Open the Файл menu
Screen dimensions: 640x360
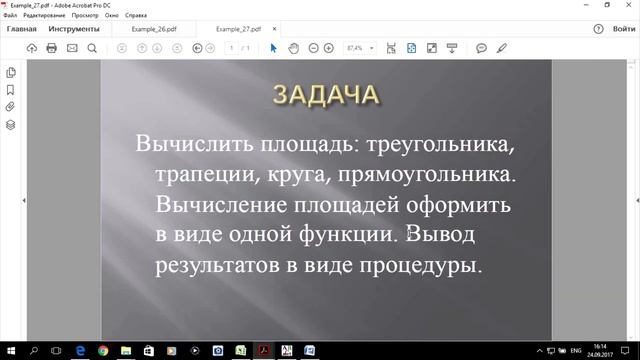(x=10, y=16)
